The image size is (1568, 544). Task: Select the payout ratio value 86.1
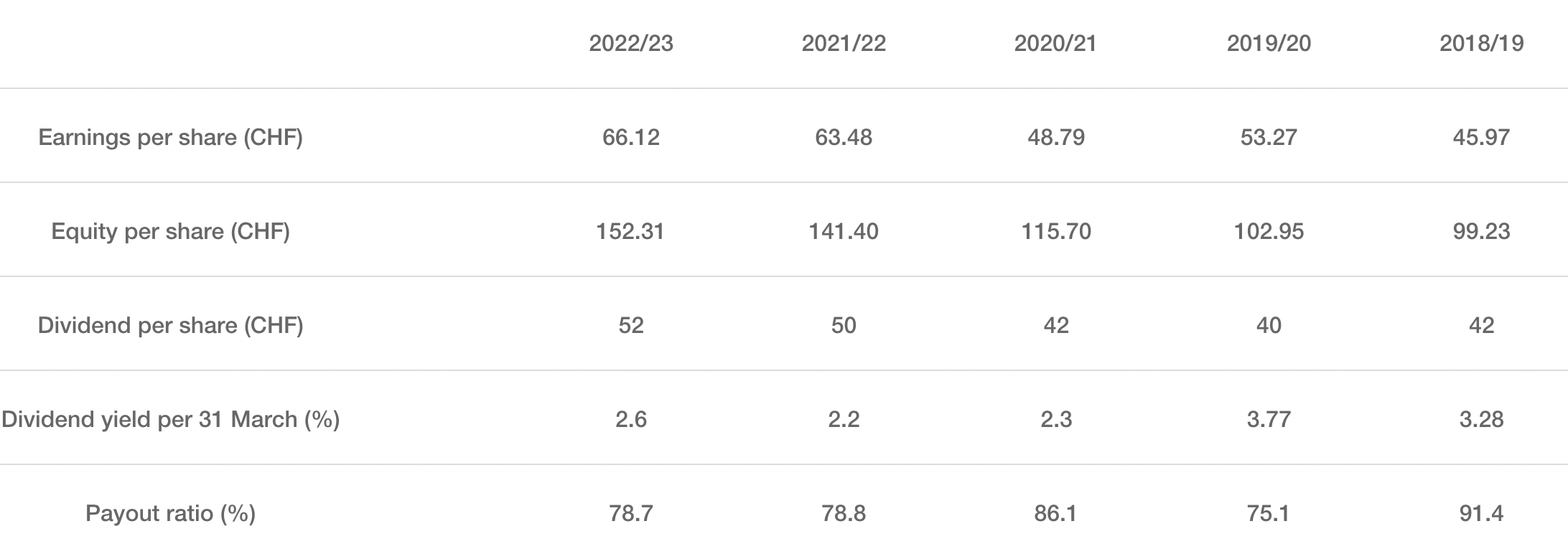pyautogui.click(x=1055, y=513)
